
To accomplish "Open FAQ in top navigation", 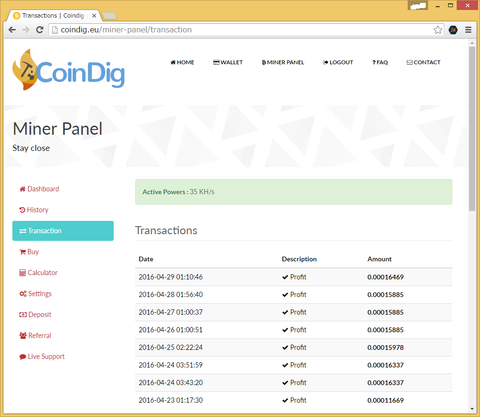I will pyautogui.click(x=380, y=62).
